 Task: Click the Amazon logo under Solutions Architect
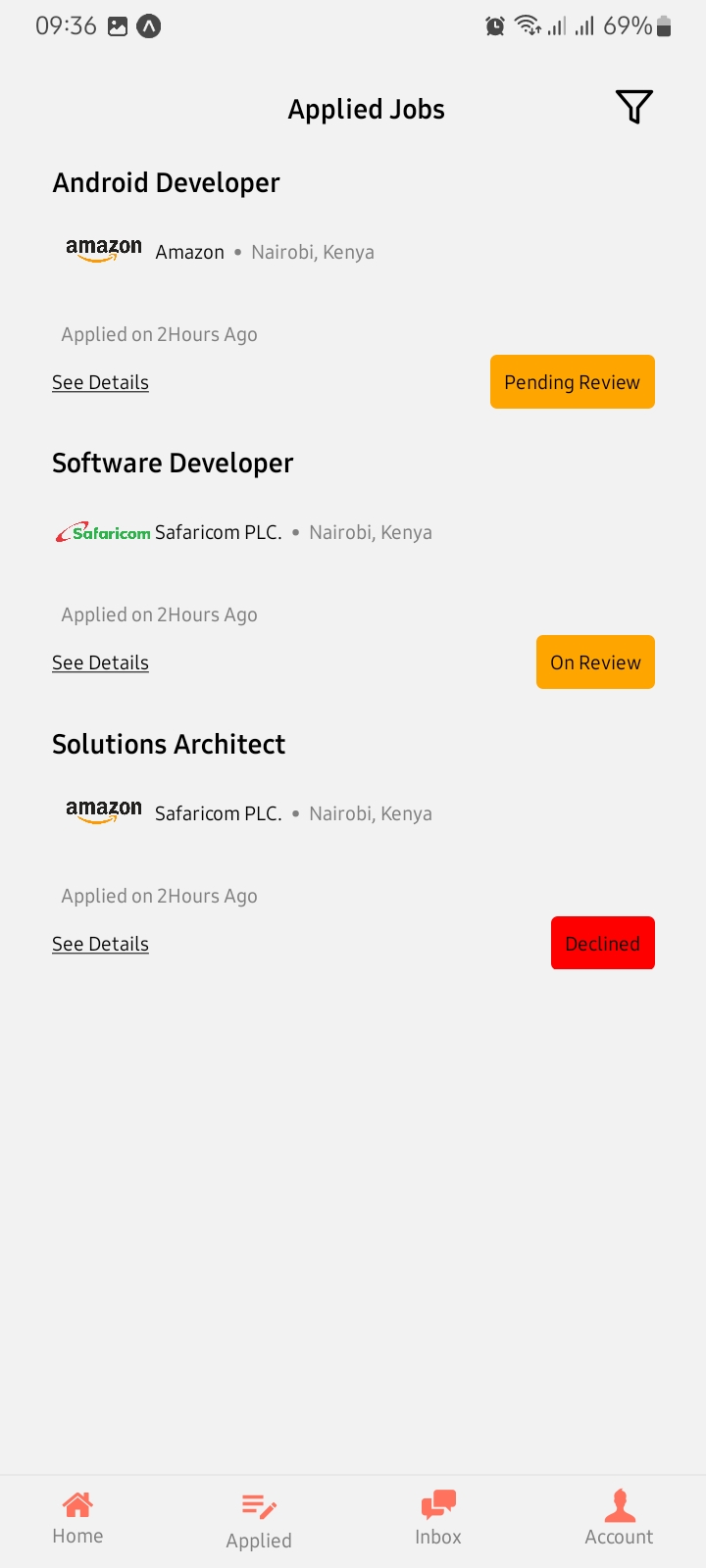103,811
